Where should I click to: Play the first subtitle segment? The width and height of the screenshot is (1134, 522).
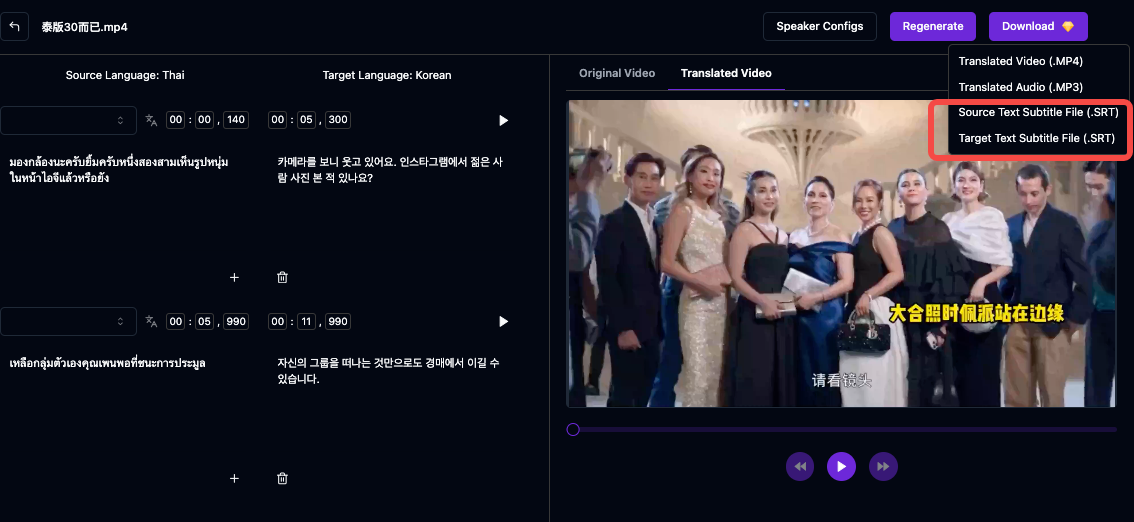(503, 120)
